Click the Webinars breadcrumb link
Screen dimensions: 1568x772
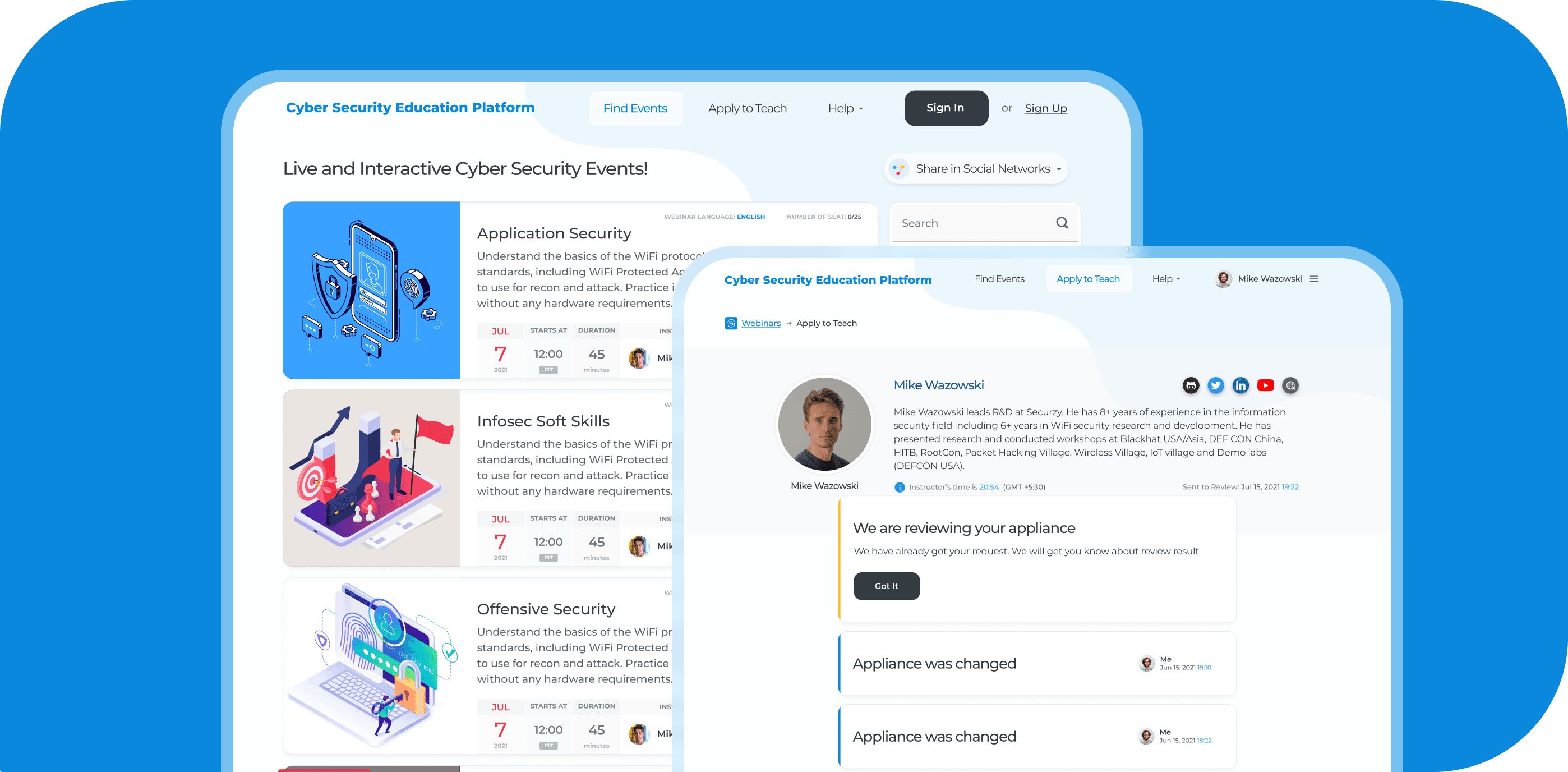click(762, 323)
